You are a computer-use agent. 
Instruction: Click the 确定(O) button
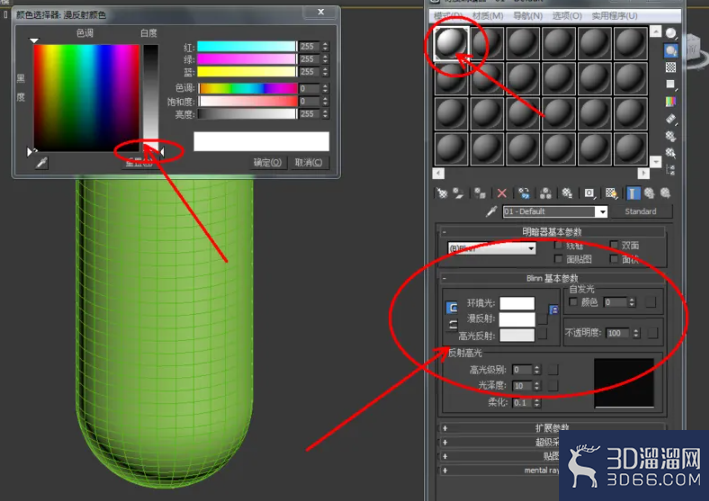point(268,162)
